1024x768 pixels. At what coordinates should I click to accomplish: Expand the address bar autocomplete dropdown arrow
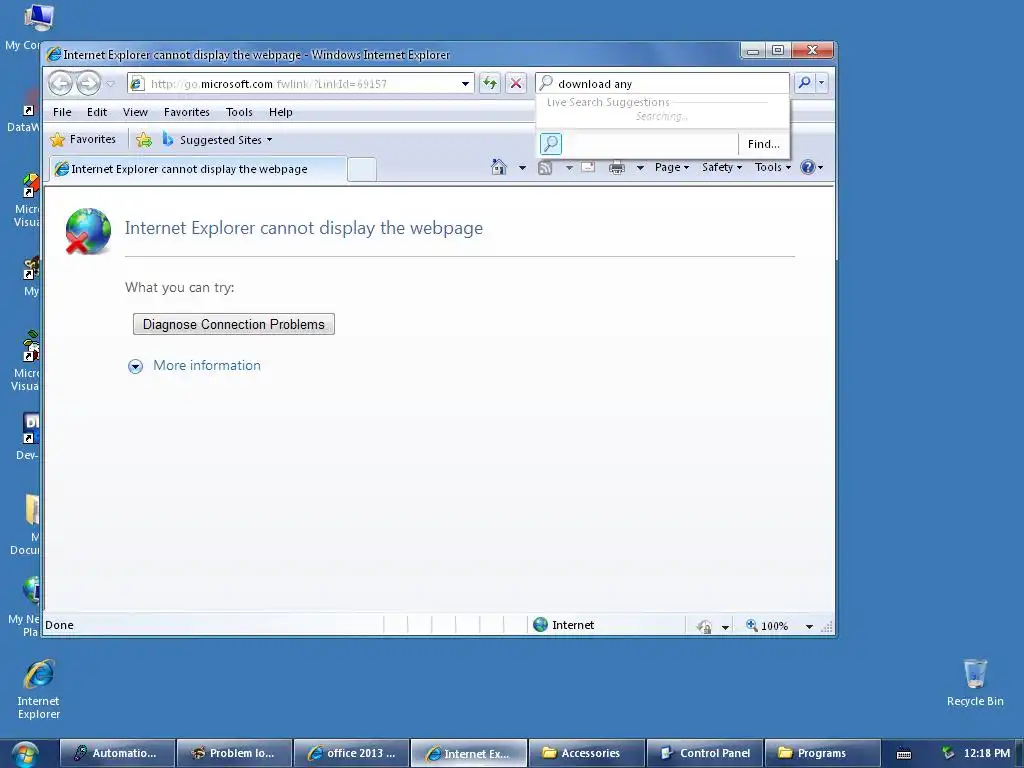click(465, 84)
